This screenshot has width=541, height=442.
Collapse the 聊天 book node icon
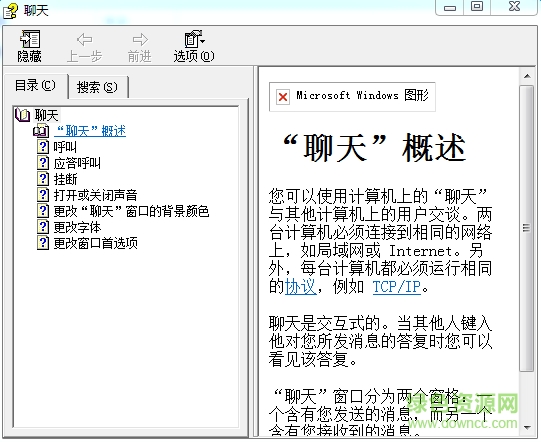tap(22, 115)
